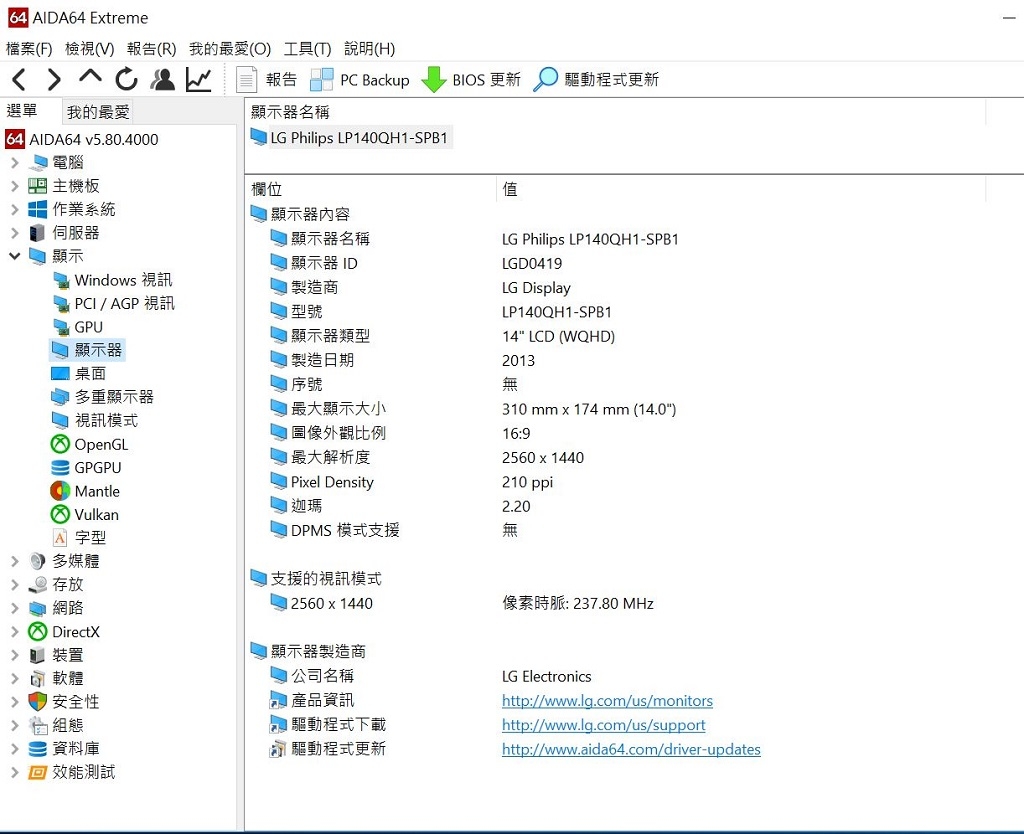Expand the DirectX tree node
Viewport: 1024px width, 834px height.
(x=15, y=632)
